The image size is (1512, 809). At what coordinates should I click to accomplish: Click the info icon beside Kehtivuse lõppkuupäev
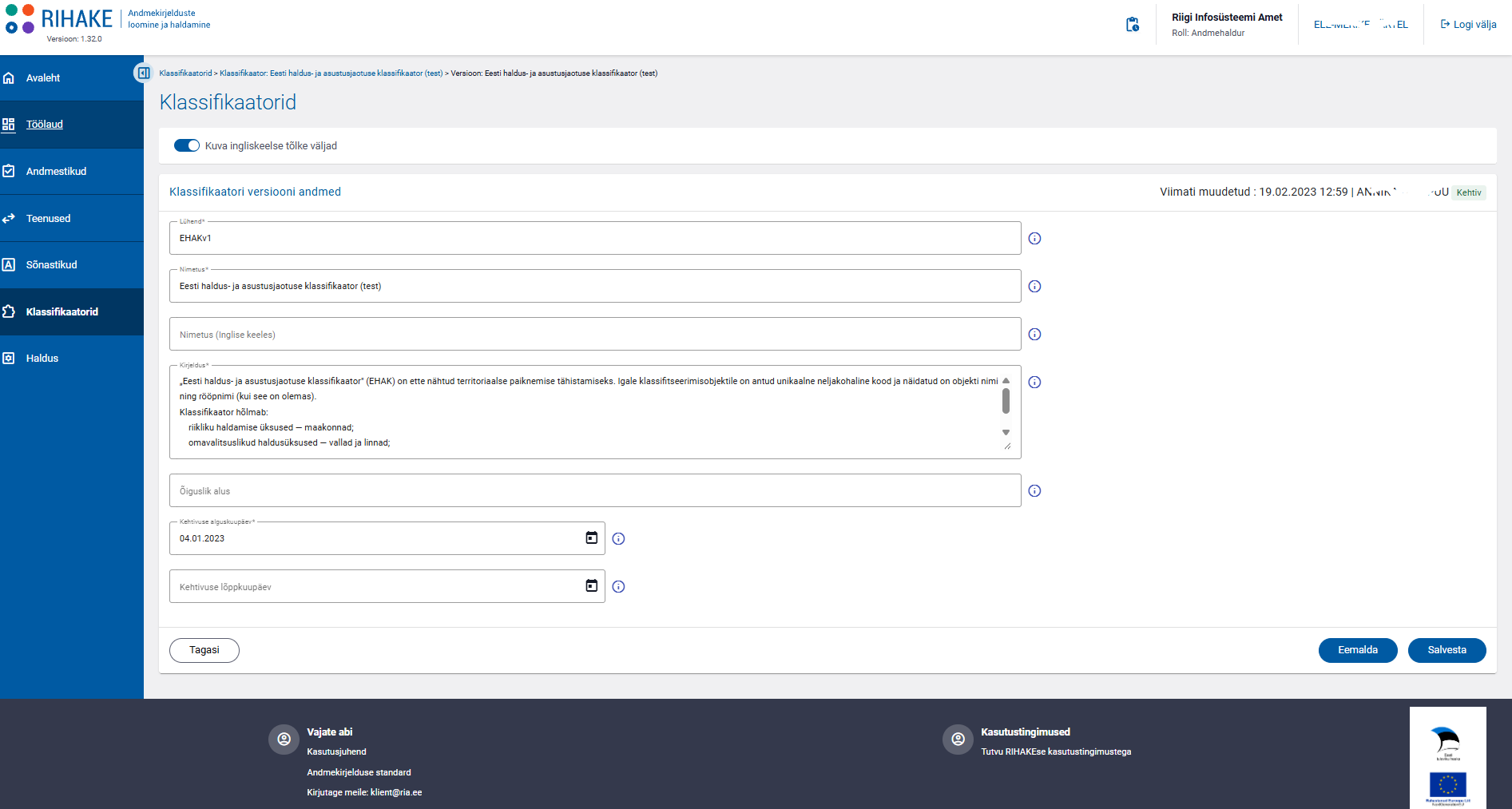pyautogui.click(x=618, y=587)
